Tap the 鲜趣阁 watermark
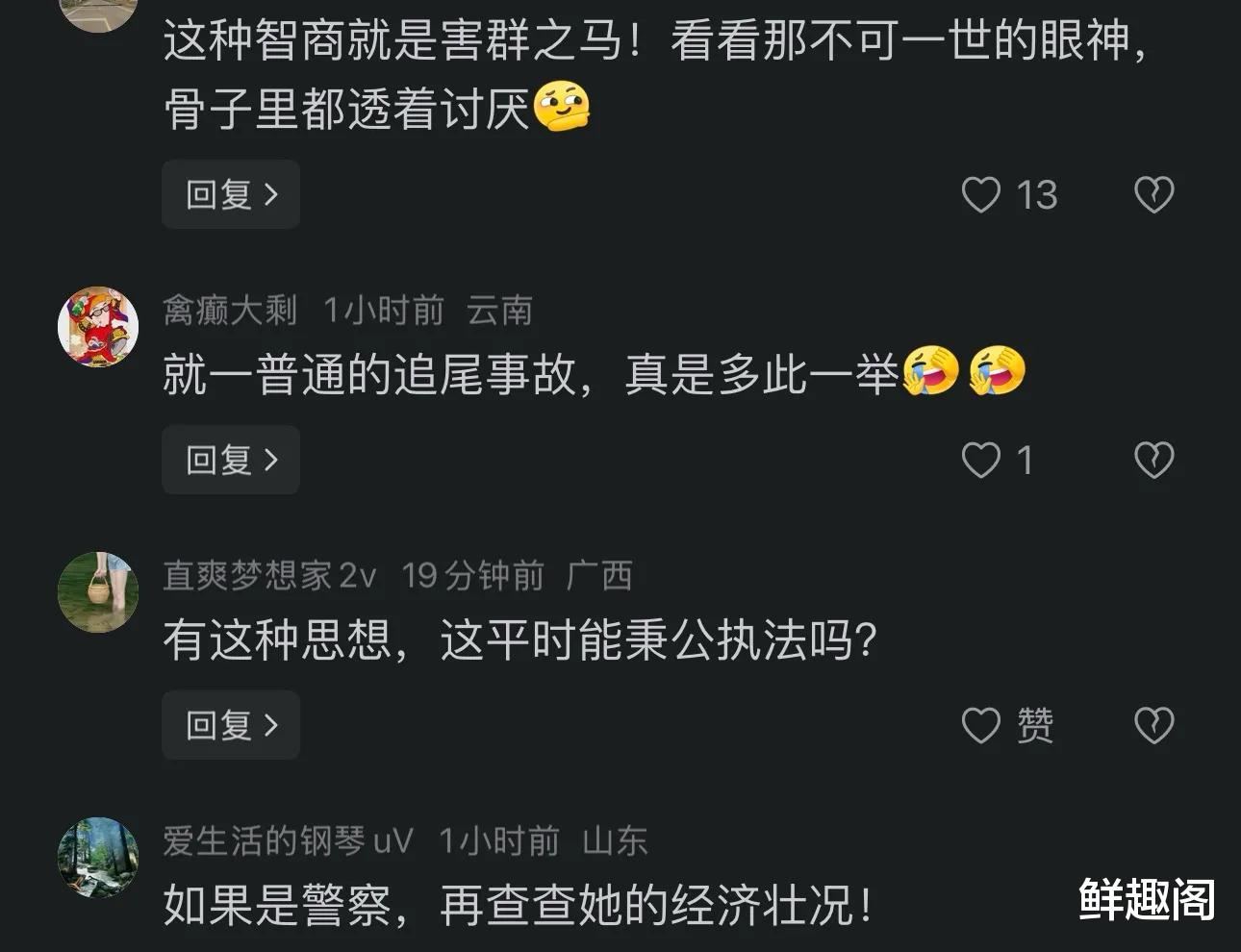 (1147, 900)
